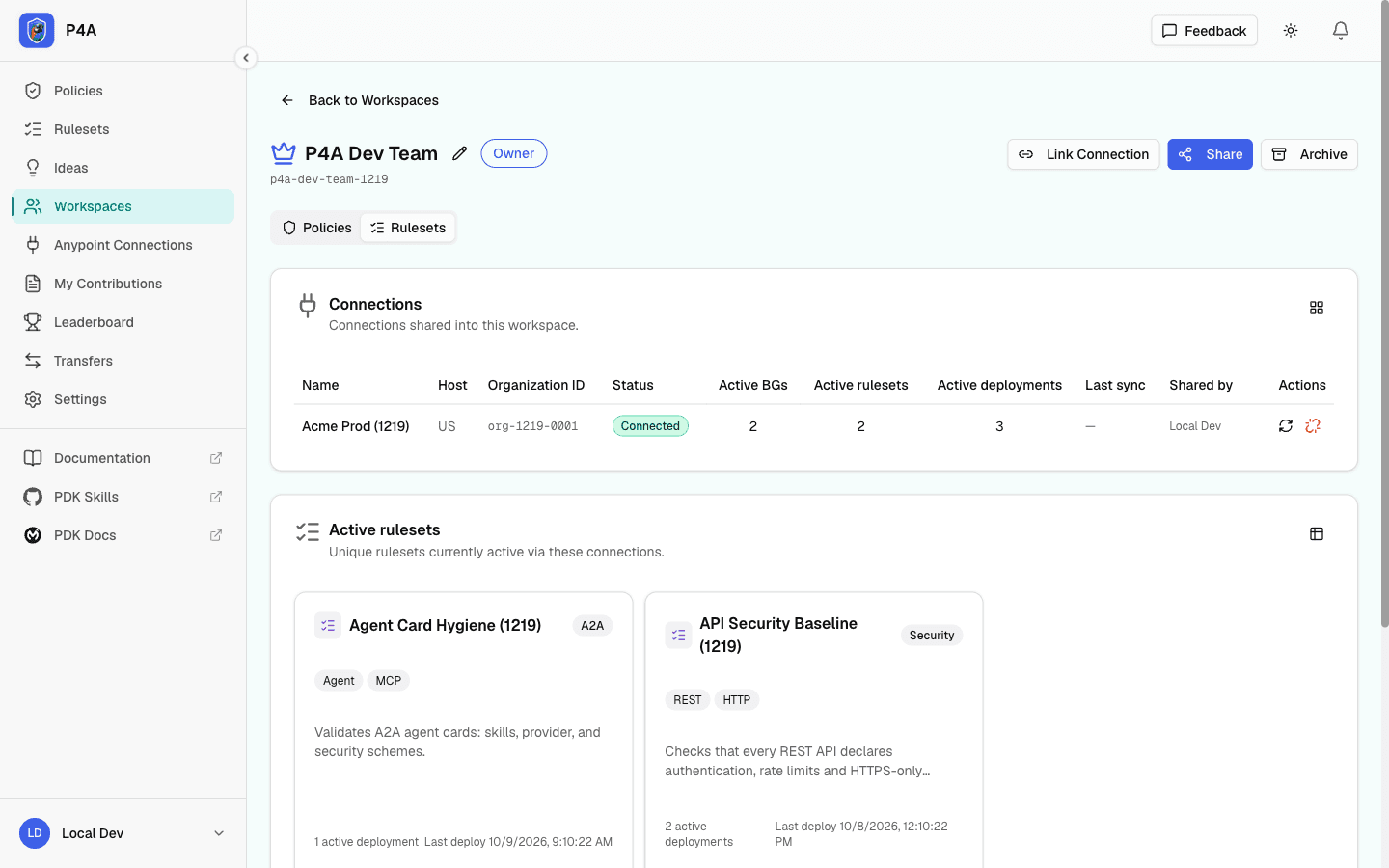
Task: Click the back arrow icon
Action: (x=287, y=100)
